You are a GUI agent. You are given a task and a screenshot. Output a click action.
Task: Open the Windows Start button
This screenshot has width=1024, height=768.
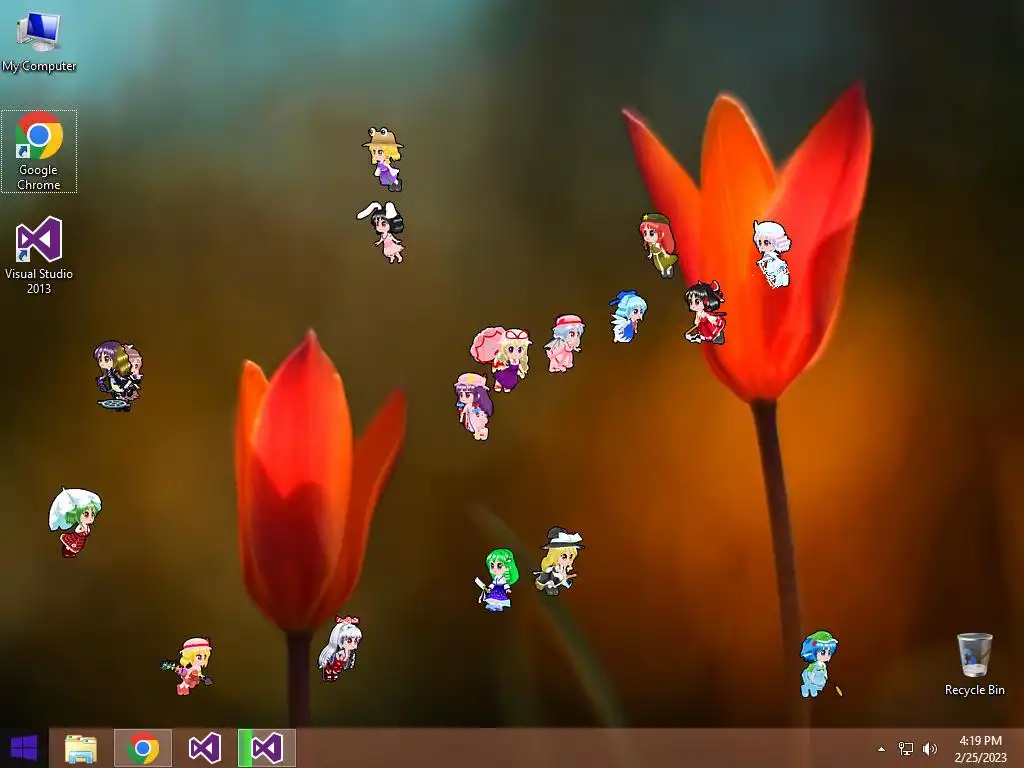[x=24, y=748]
